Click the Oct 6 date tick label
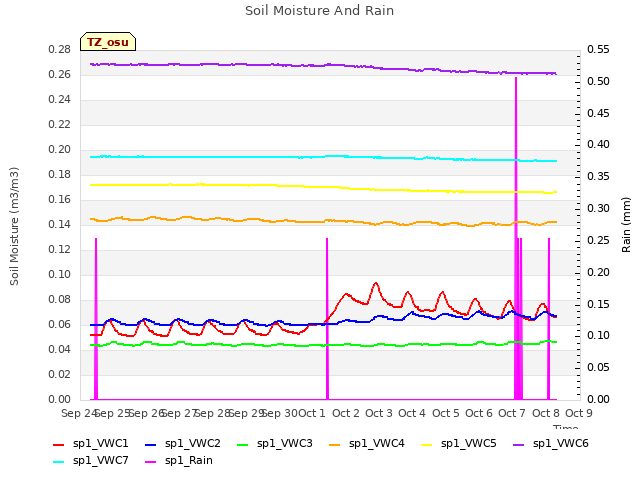Viewport: 640px width, 480px height. pyautogui.click(x=479, y=413)
